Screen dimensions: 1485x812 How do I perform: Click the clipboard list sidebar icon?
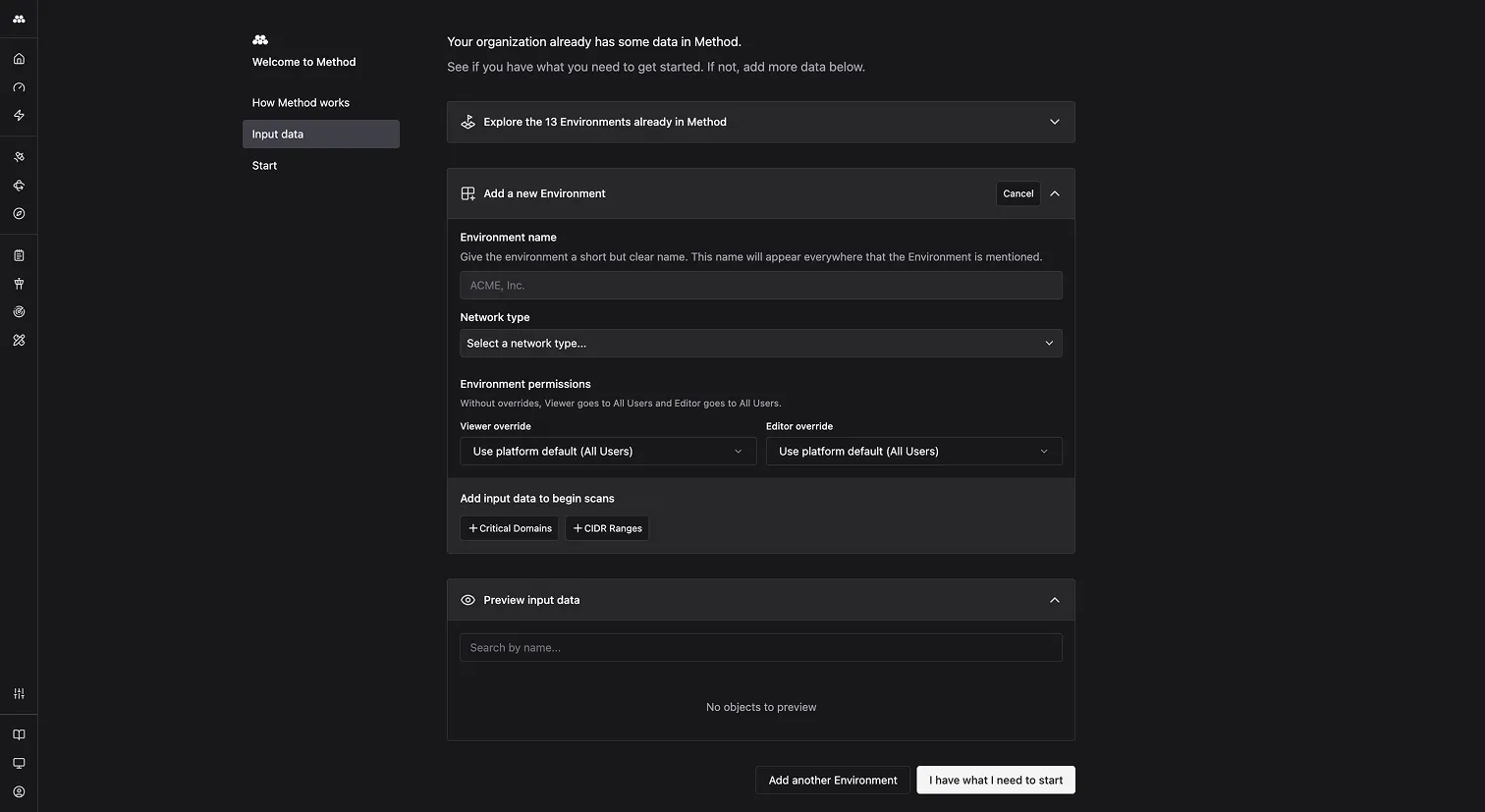click(19, 255)
